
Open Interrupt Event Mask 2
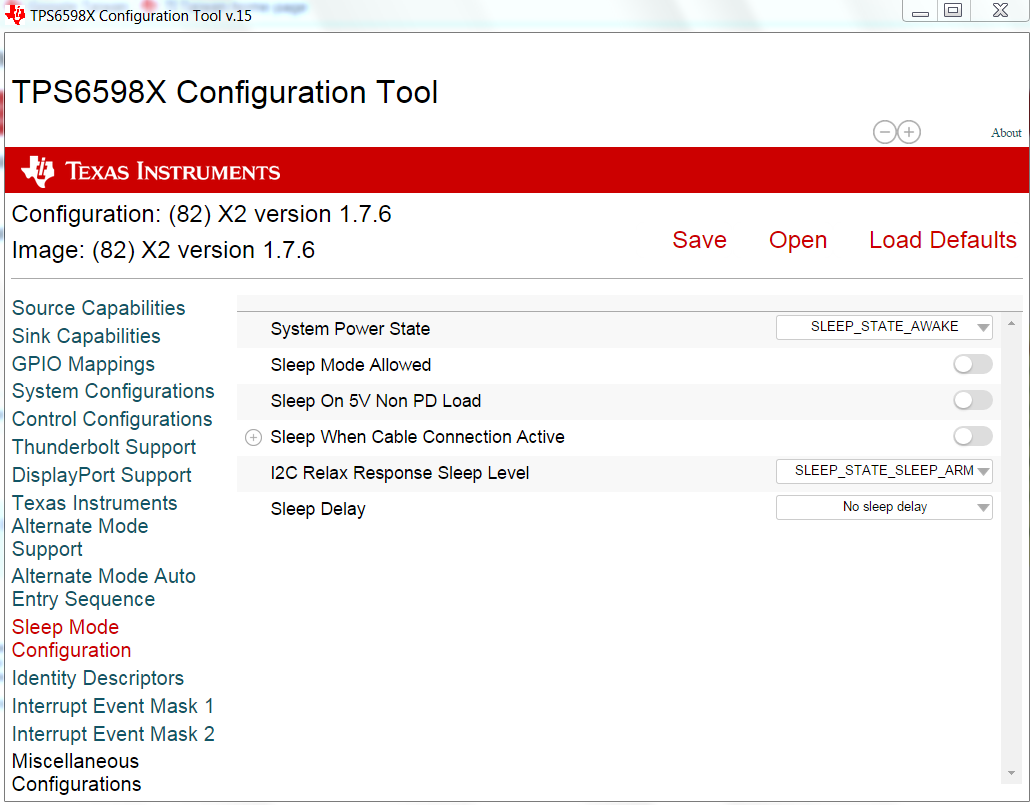pyautogui.click(x=113, y=734)
